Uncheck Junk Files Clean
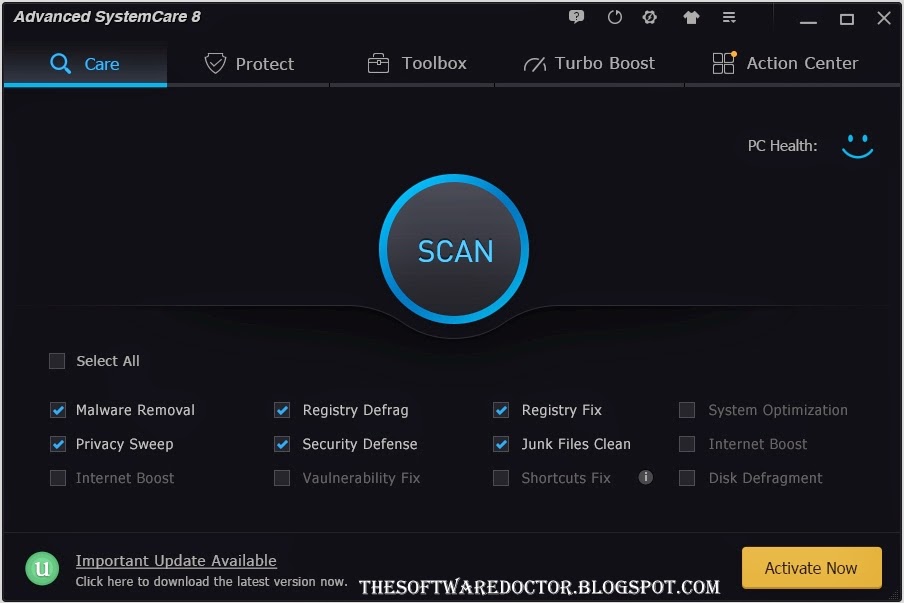Viewport: 904px width, 603px height. pyautogui.click(x=501, y=444)
